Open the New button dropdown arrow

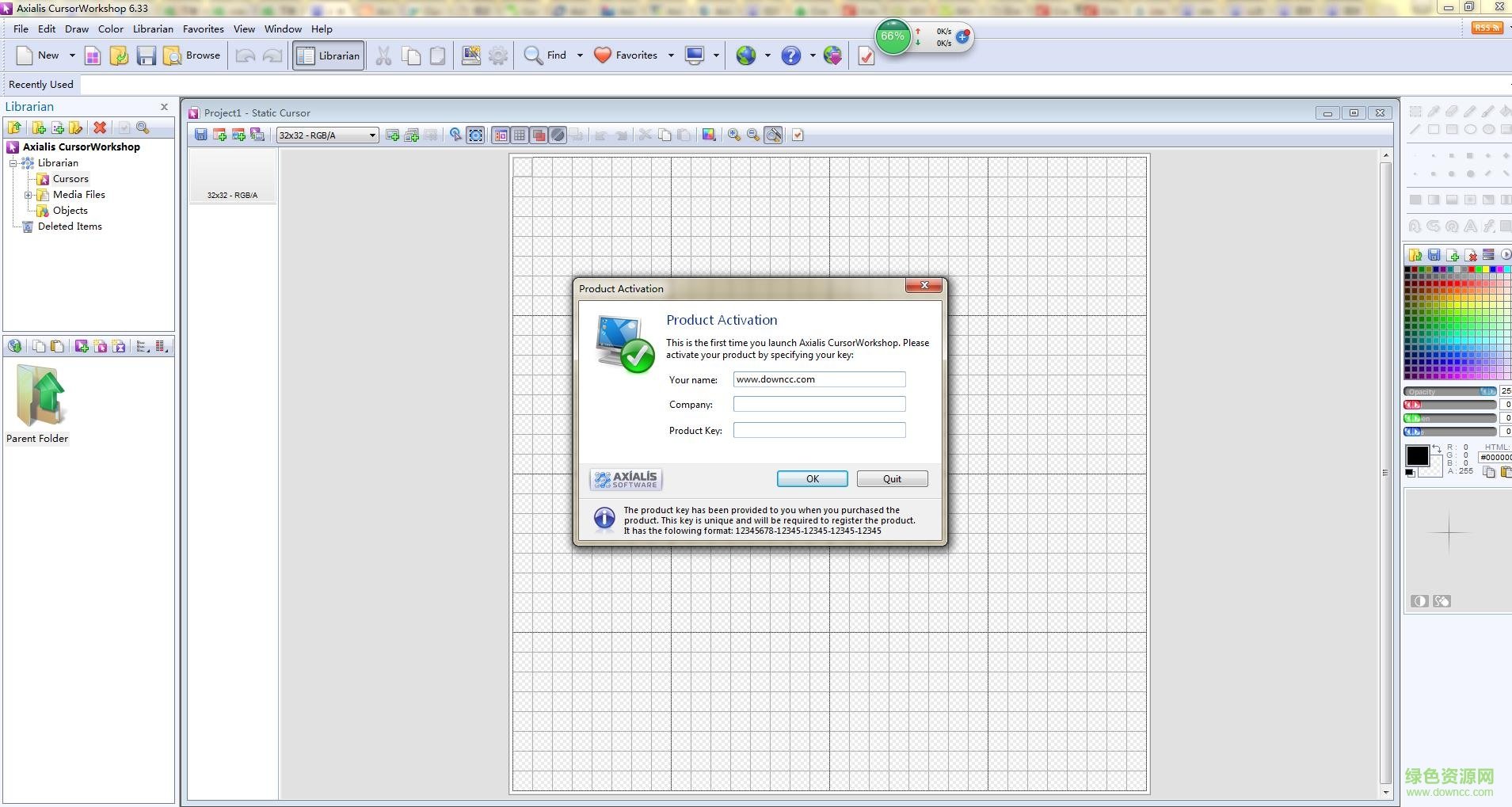[x=72, y=55]
